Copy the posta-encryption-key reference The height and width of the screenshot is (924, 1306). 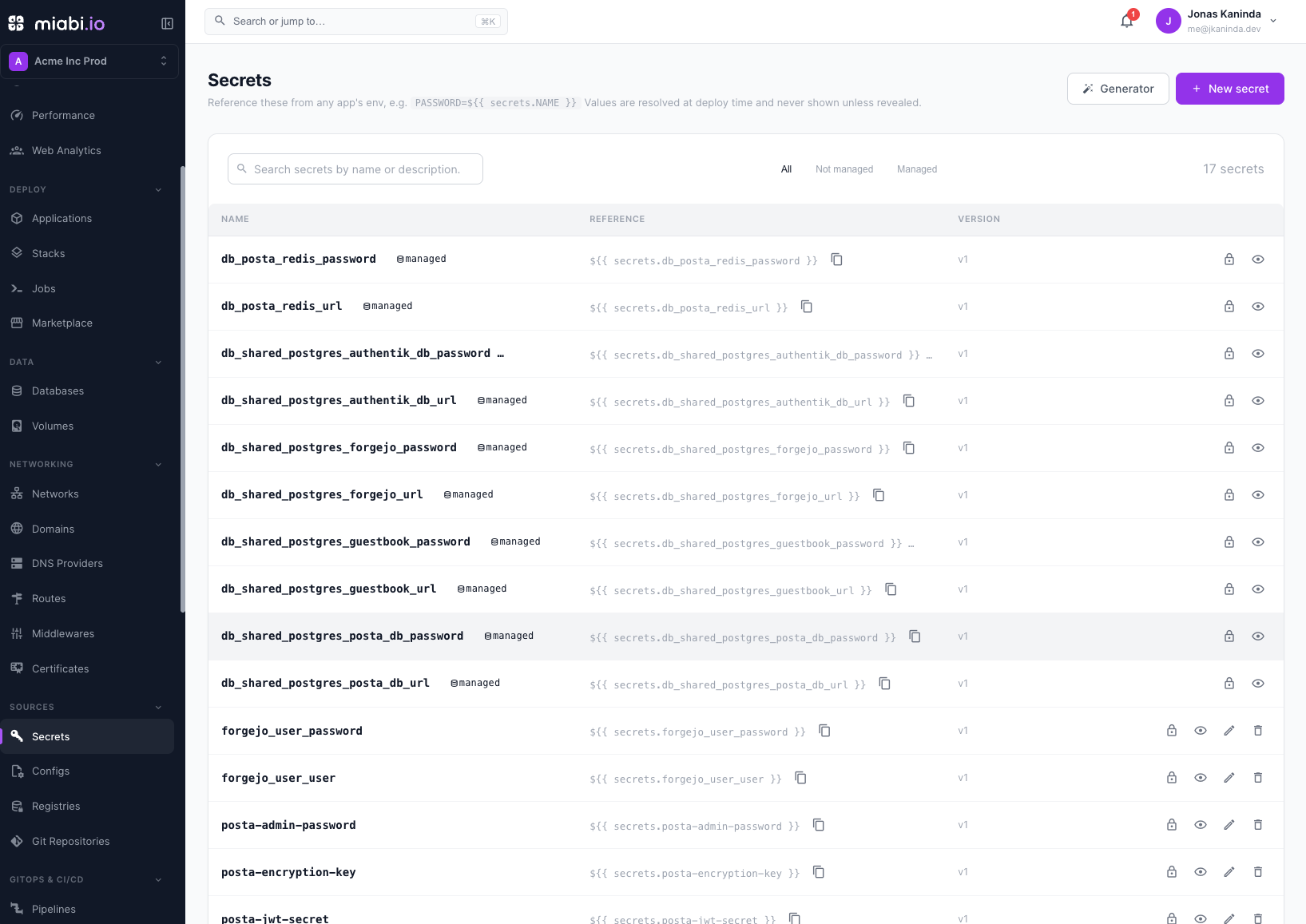819,872
